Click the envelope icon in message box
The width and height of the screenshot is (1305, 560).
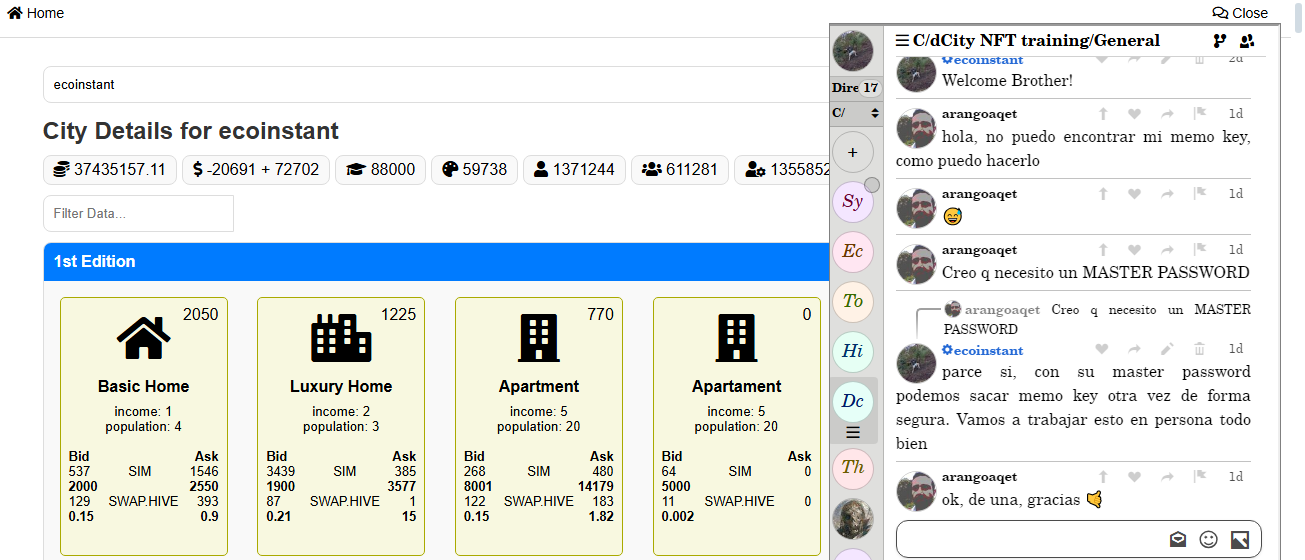pos(1178,539)
